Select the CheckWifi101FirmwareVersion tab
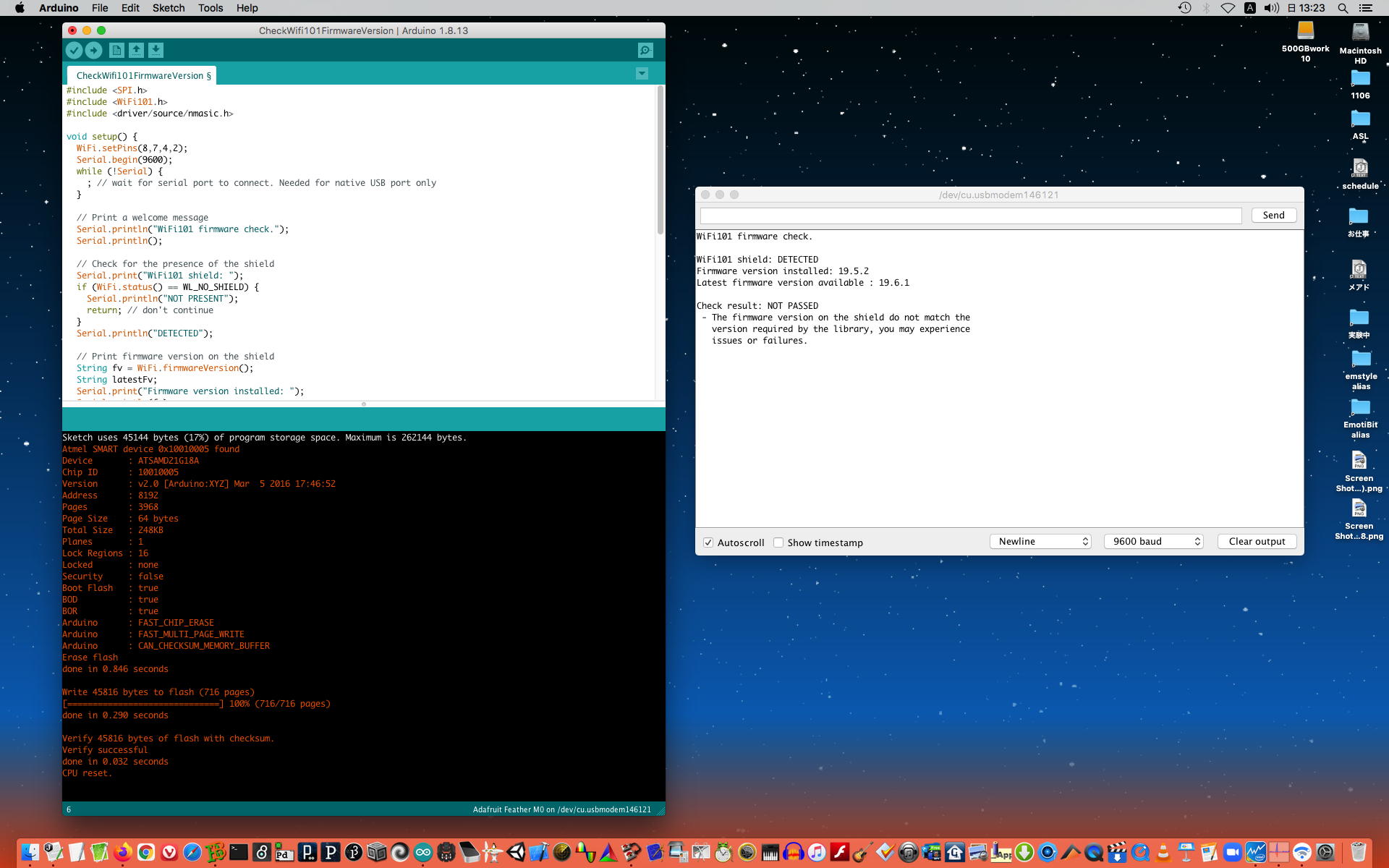This screenshot has width=1389, height=868. point(143,75)
